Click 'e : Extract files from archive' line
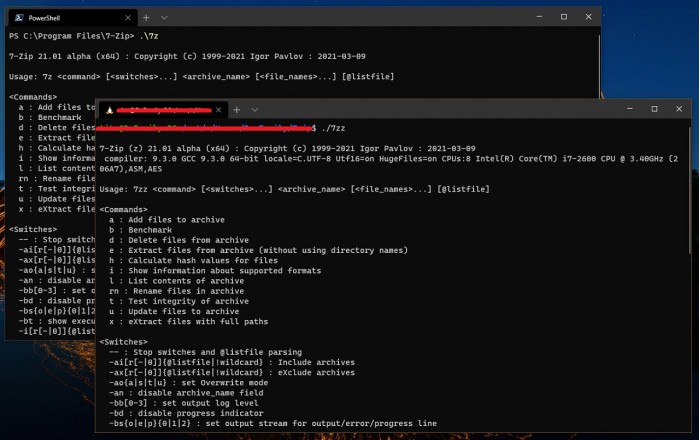The height and width of the screenshot is (440, 700). tap(258, 251)
